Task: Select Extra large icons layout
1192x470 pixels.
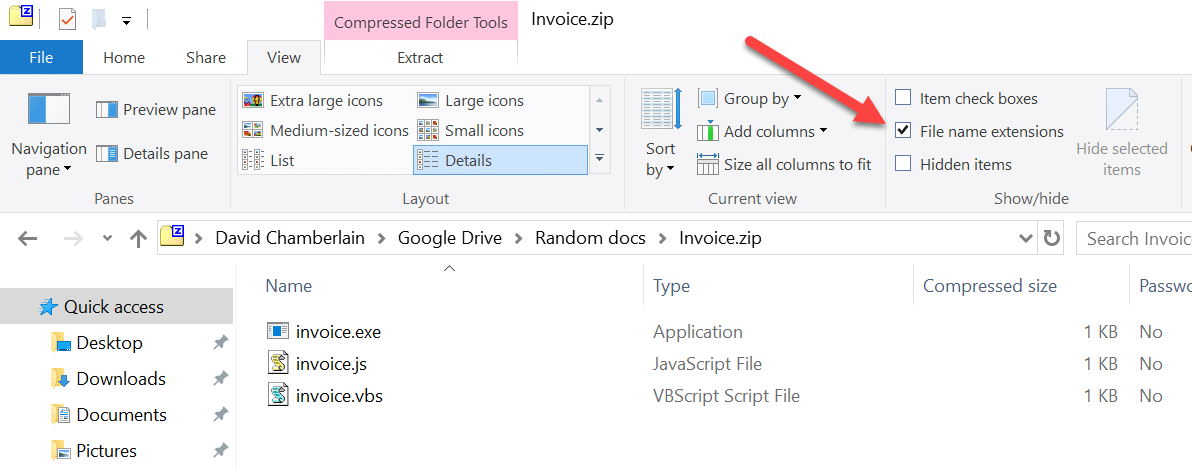Action: click(x=312, y=100)
